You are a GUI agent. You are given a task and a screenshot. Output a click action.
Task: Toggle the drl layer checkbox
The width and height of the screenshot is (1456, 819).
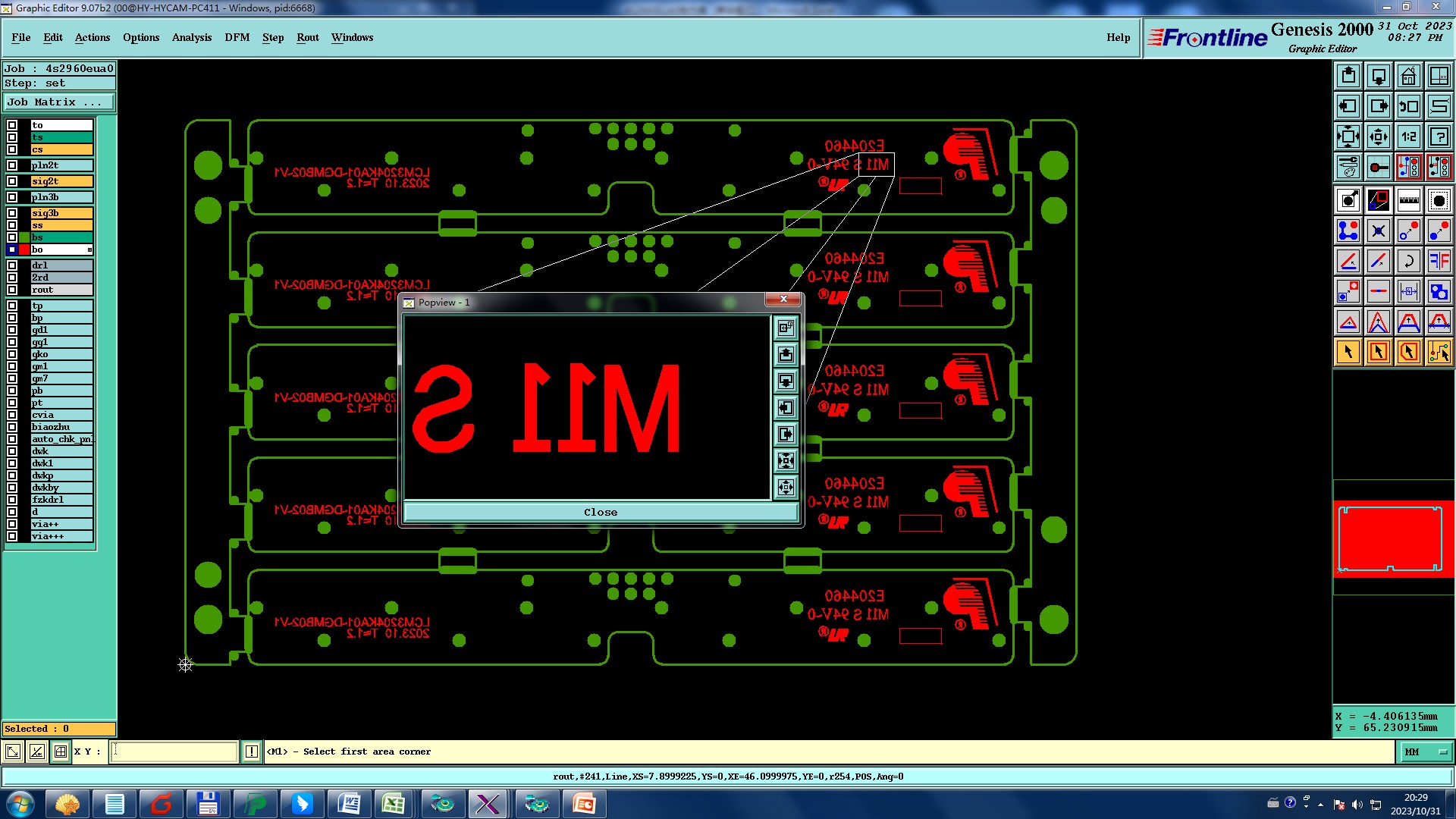pos(12,265)
